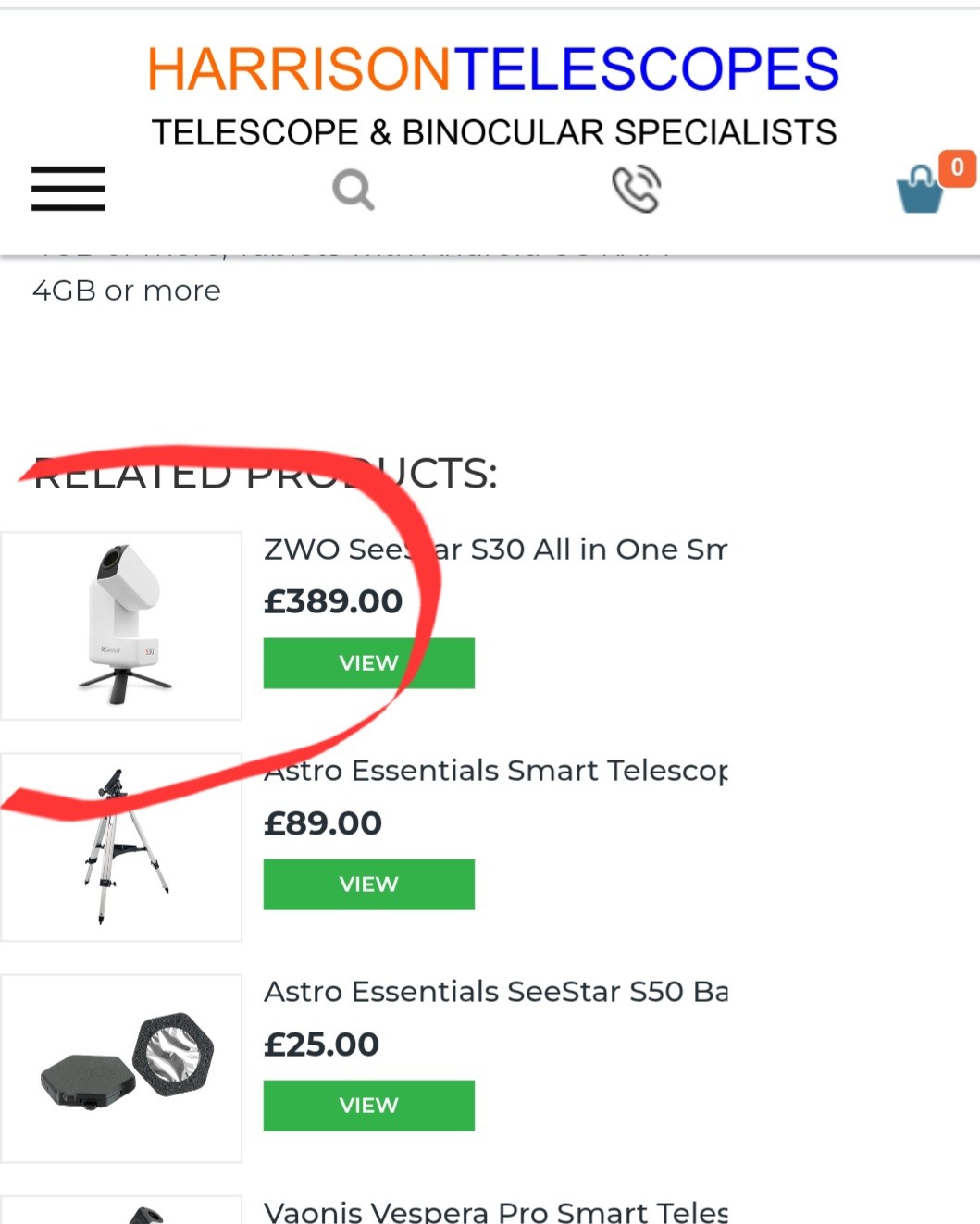
Task: Click the £389.00 price text
Action: tap(333, 601)
